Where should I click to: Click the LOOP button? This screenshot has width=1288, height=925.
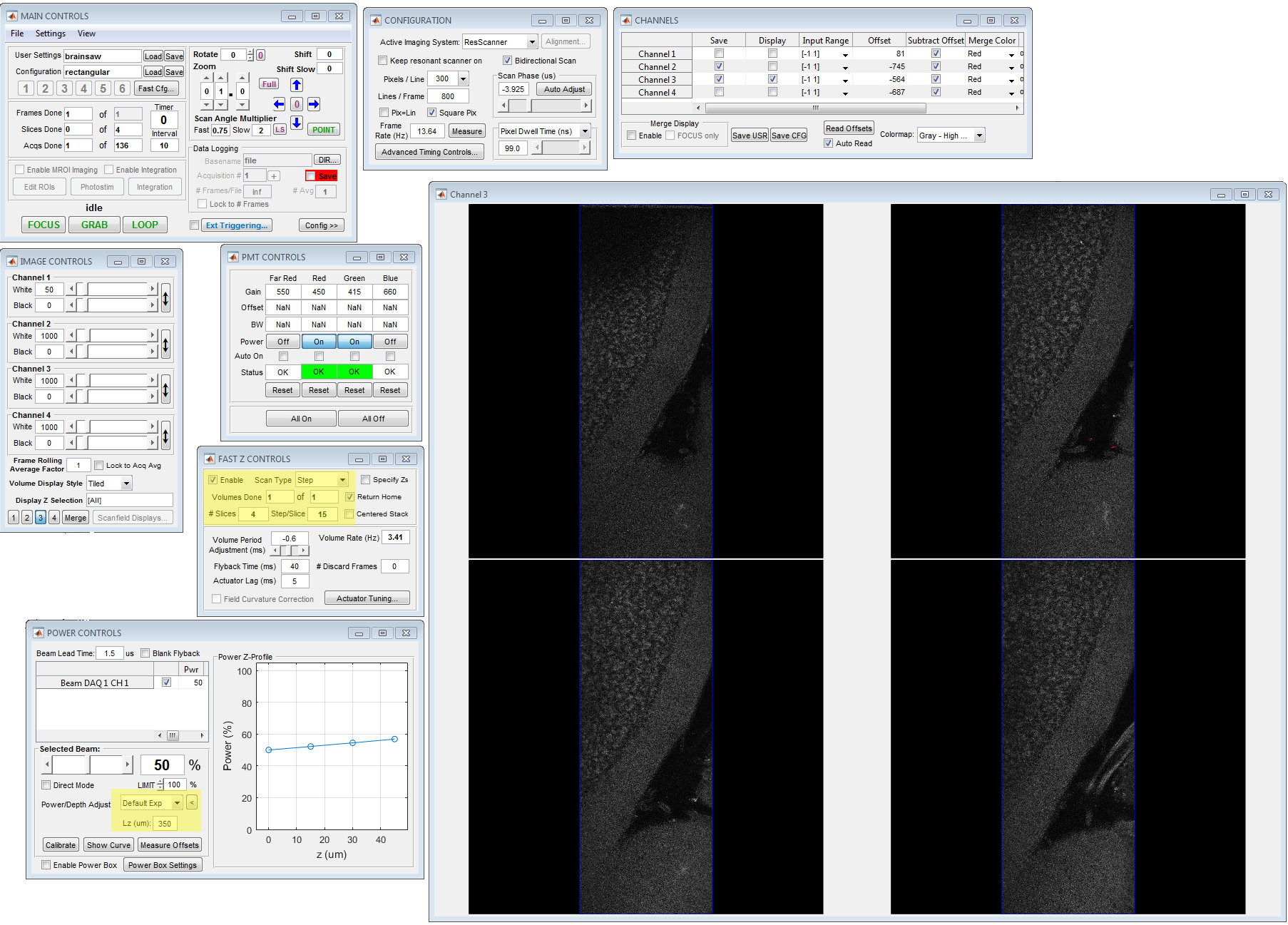145,225
